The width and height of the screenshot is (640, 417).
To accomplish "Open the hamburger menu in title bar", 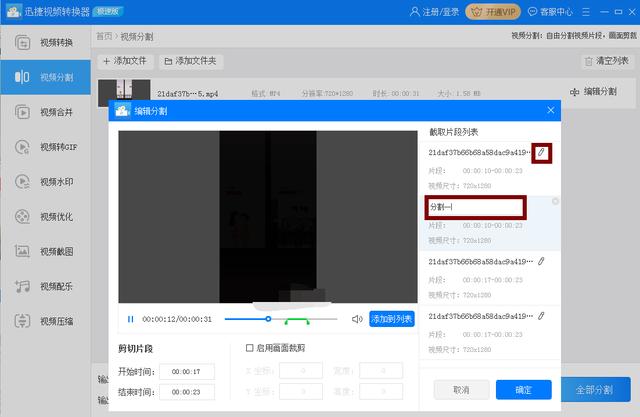I will (x=586, y=12).
